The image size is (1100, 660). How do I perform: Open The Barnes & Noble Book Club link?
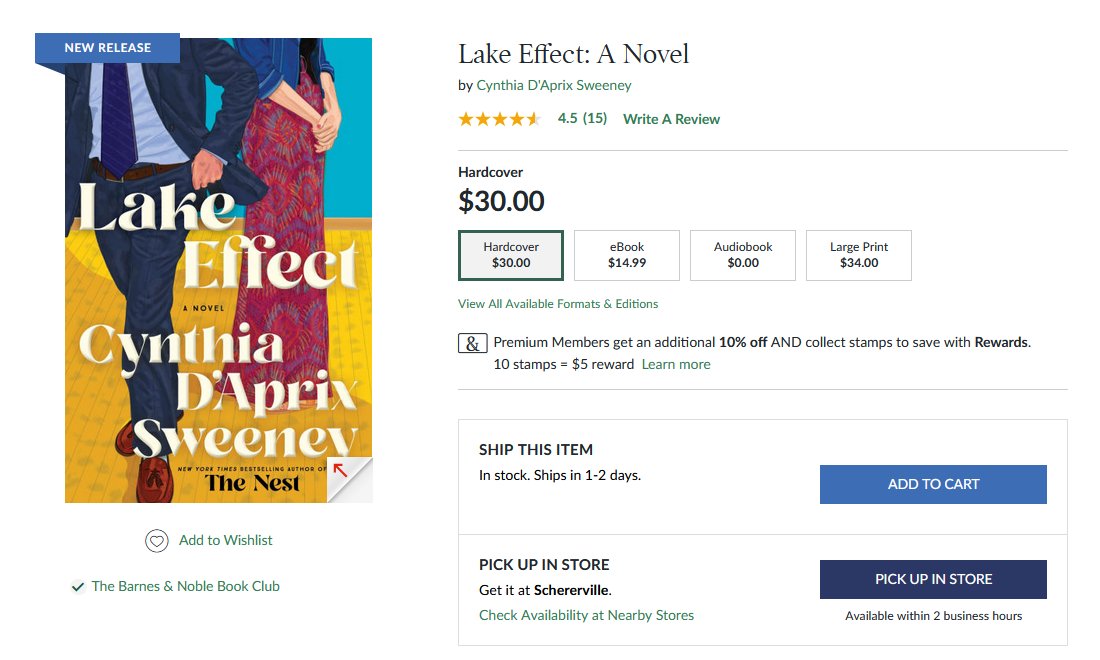pos(186,586)
